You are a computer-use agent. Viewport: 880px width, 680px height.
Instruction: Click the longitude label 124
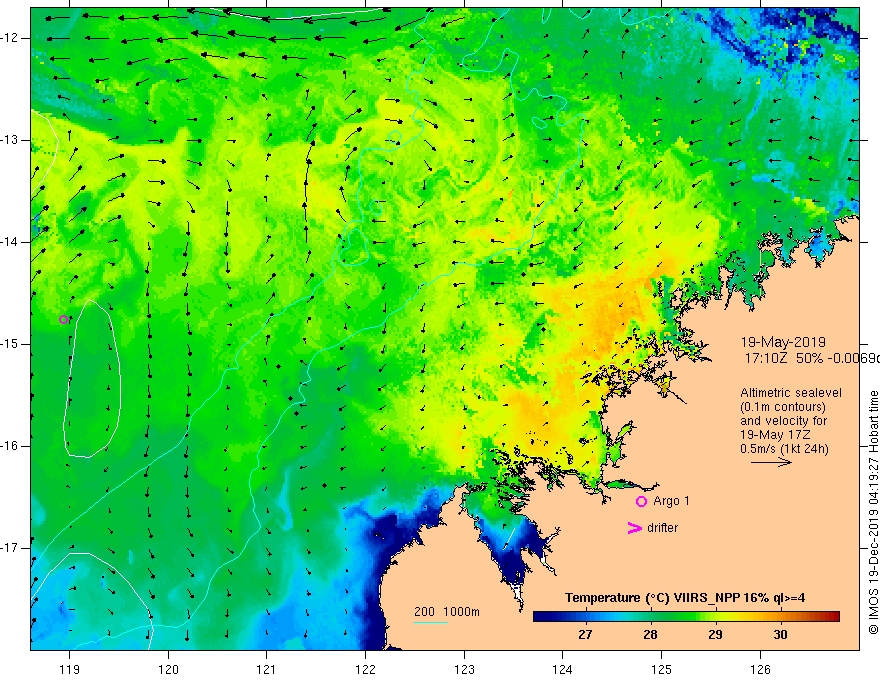click(x=562, y=669)
